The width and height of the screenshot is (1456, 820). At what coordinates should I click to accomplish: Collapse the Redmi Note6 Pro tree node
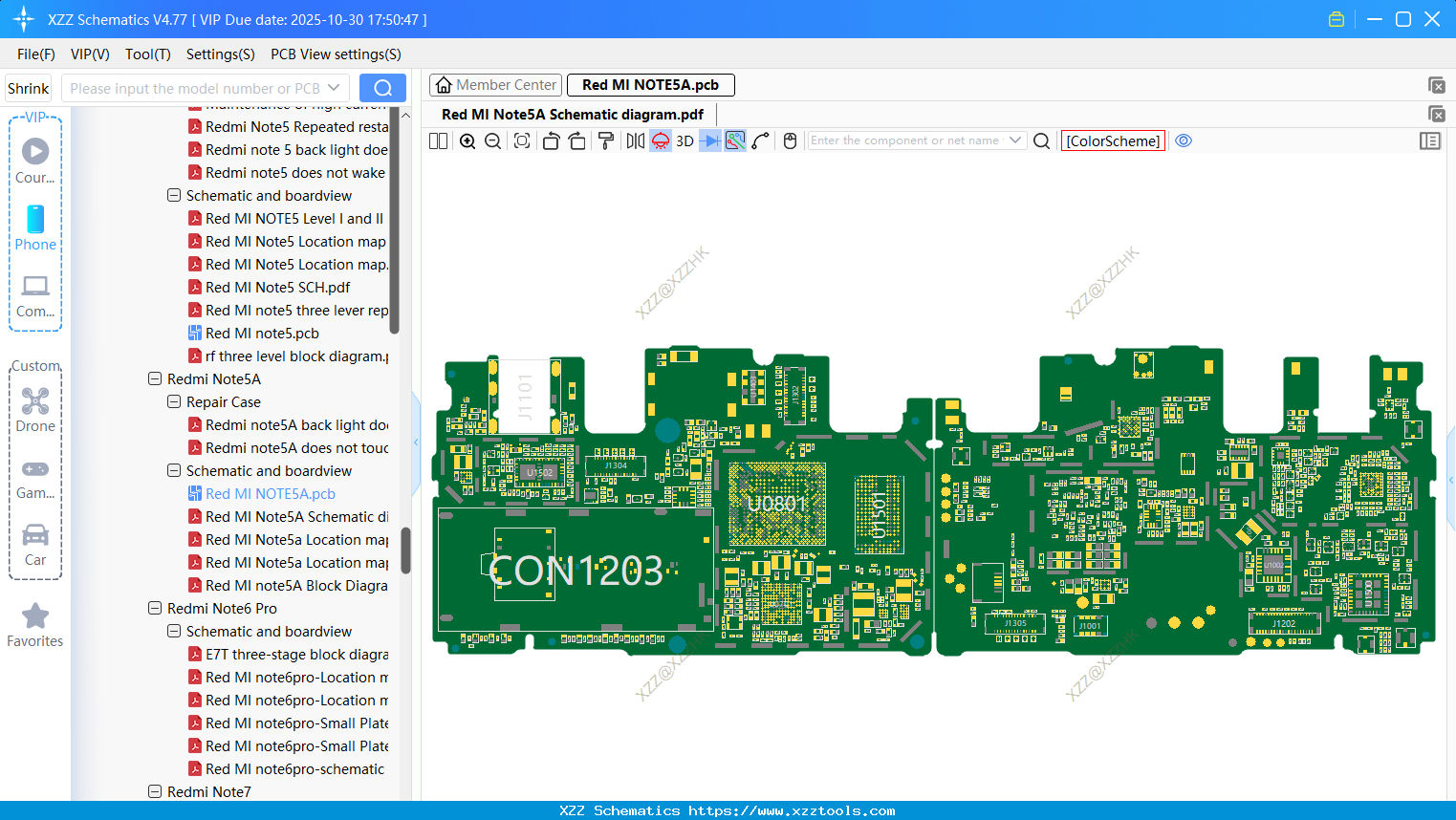coord(155,608)
